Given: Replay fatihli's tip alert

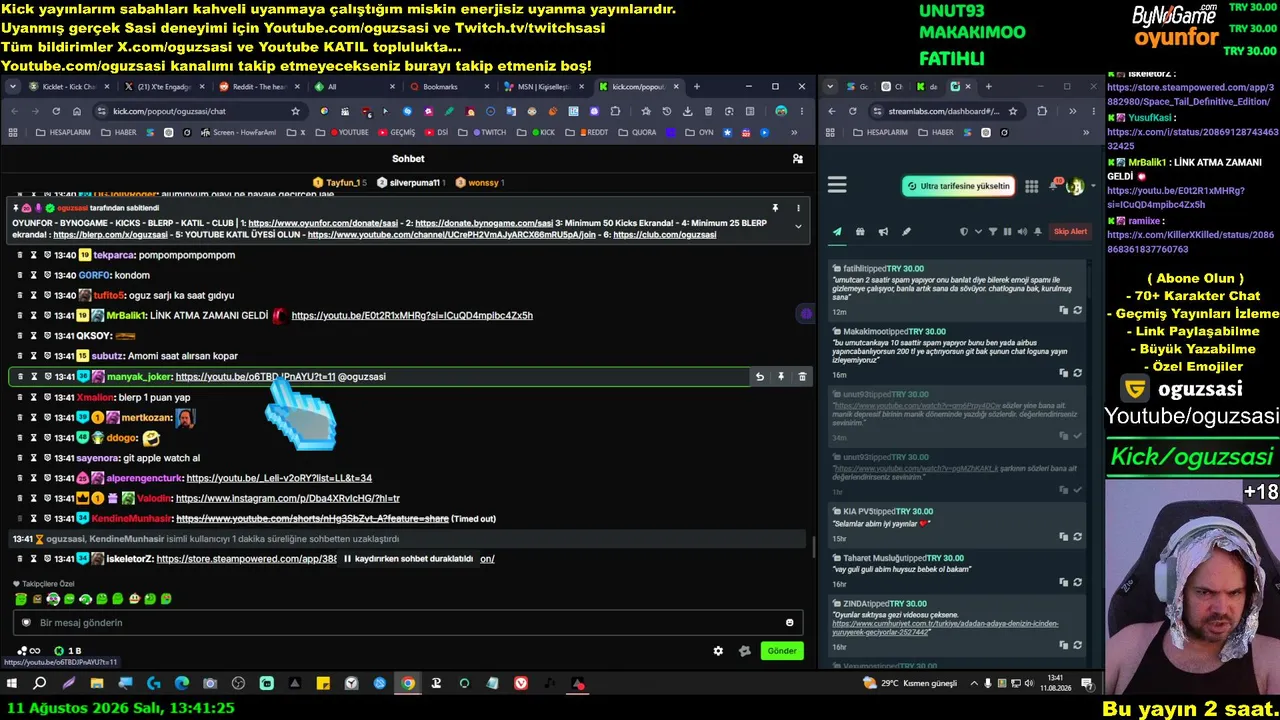Looking at the screenshot, I should (x=1077, y=311).
